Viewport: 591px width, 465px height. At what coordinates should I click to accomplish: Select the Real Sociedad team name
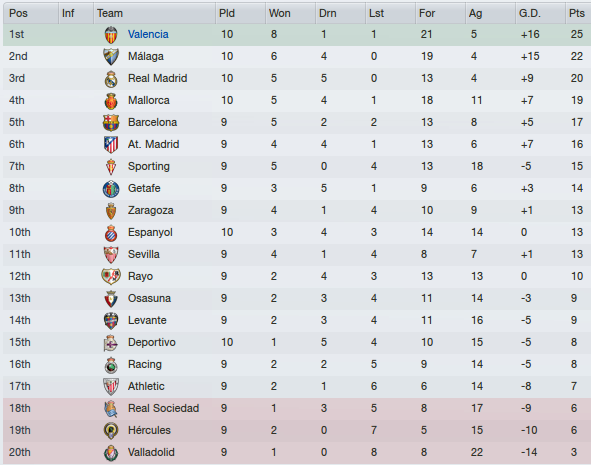point(163,408)
